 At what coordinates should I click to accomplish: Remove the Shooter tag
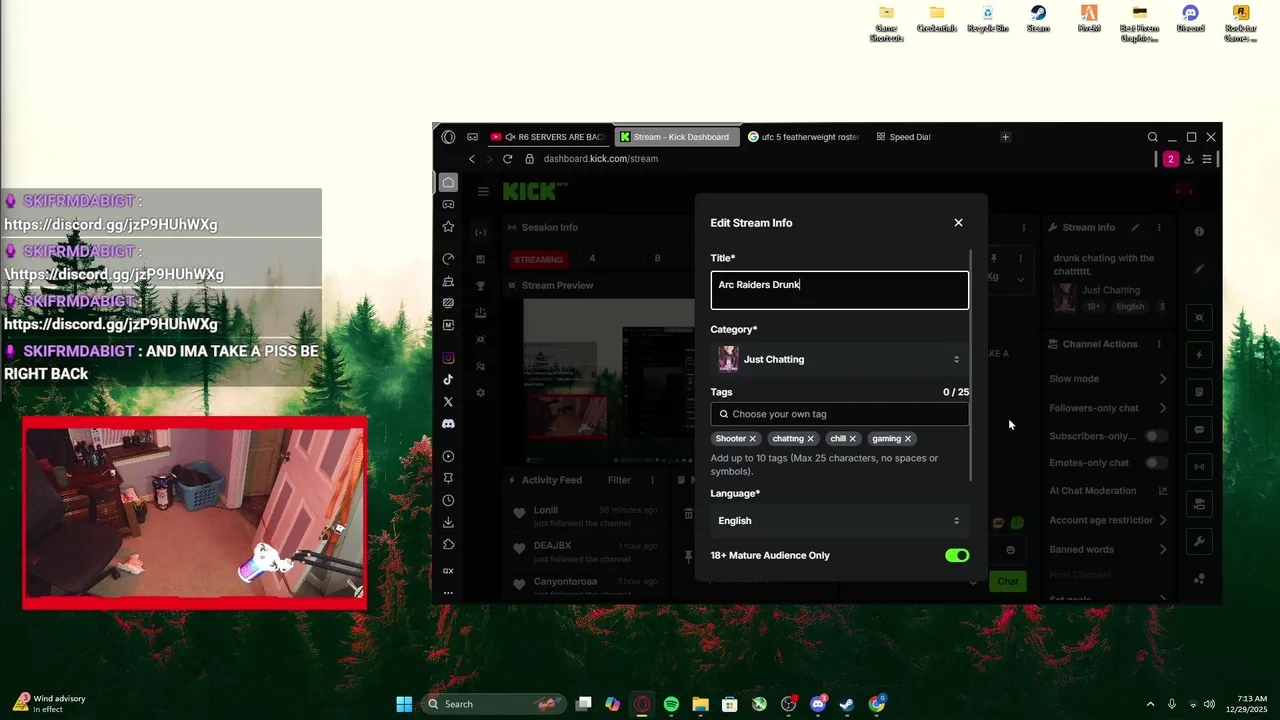[753, 439]
